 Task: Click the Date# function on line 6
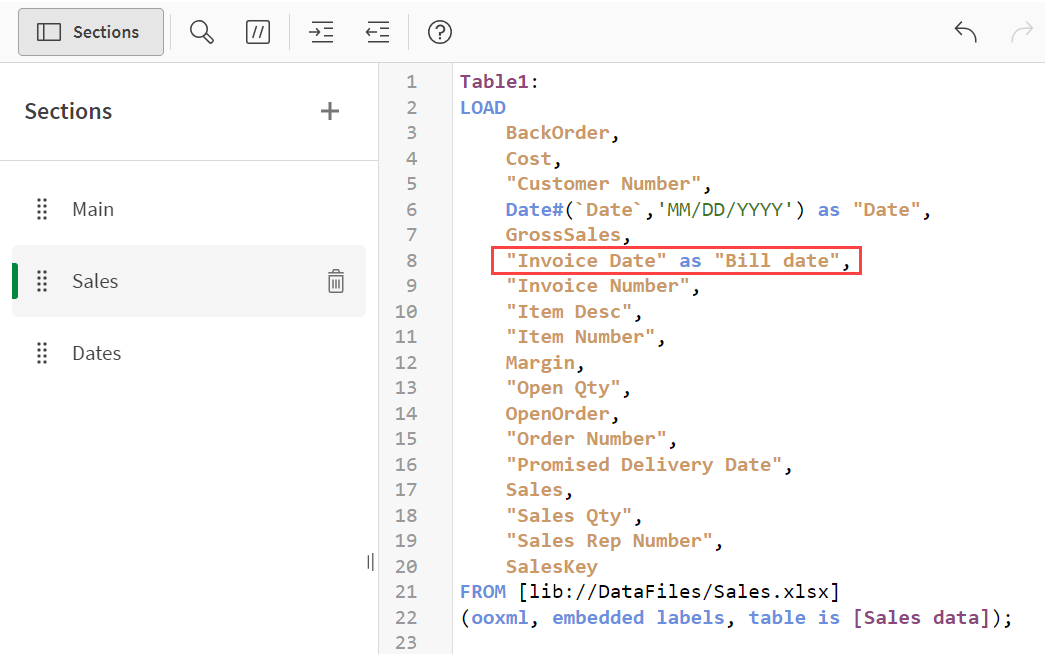click(x=534, y=209)
